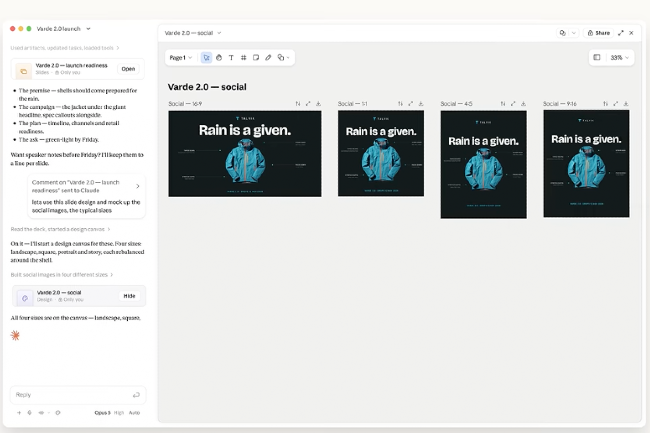Image resolution: width=650 pixels, height=433 pixels.
Task: Click the design icon on Varde 2.0 — social card
Action: (x=25, y=298)
